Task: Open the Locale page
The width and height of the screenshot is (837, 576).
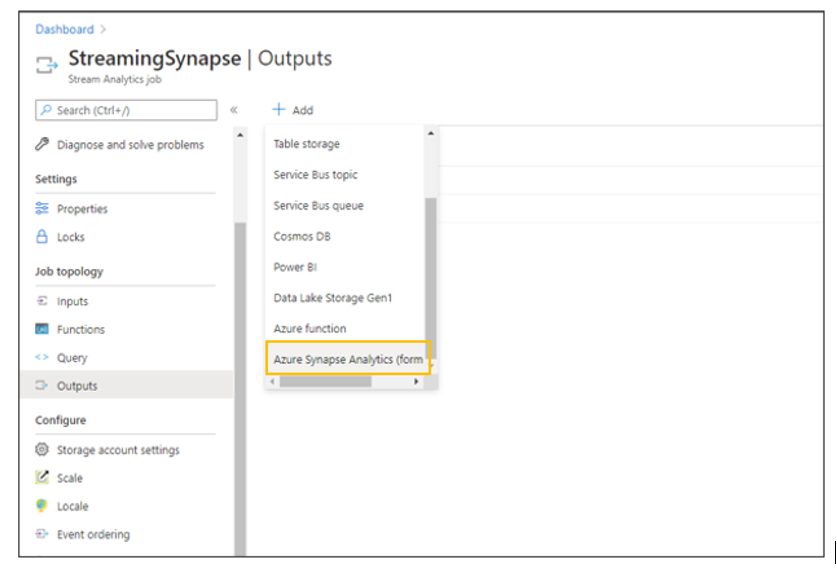Action: coord(73,507)
